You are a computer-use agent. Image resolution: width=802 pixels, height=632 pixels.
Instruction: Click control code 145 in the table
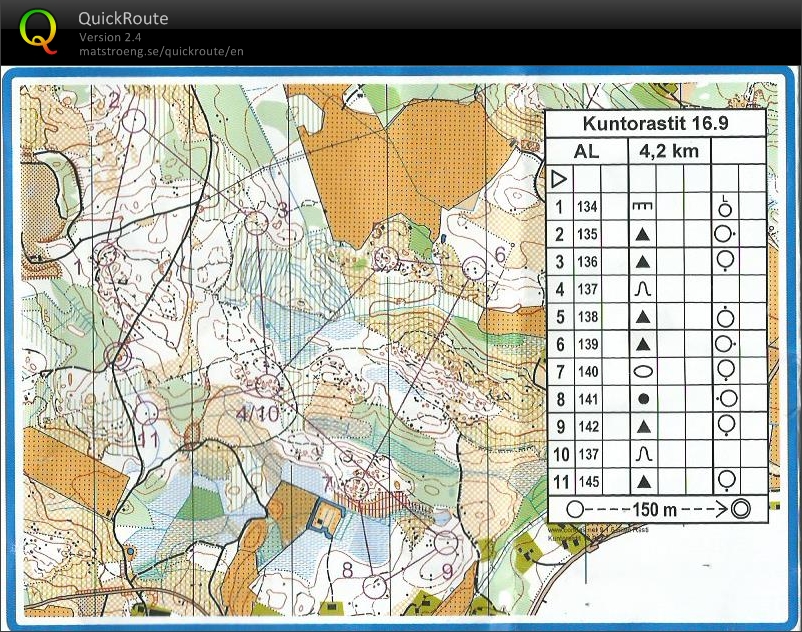pos(587,481)
